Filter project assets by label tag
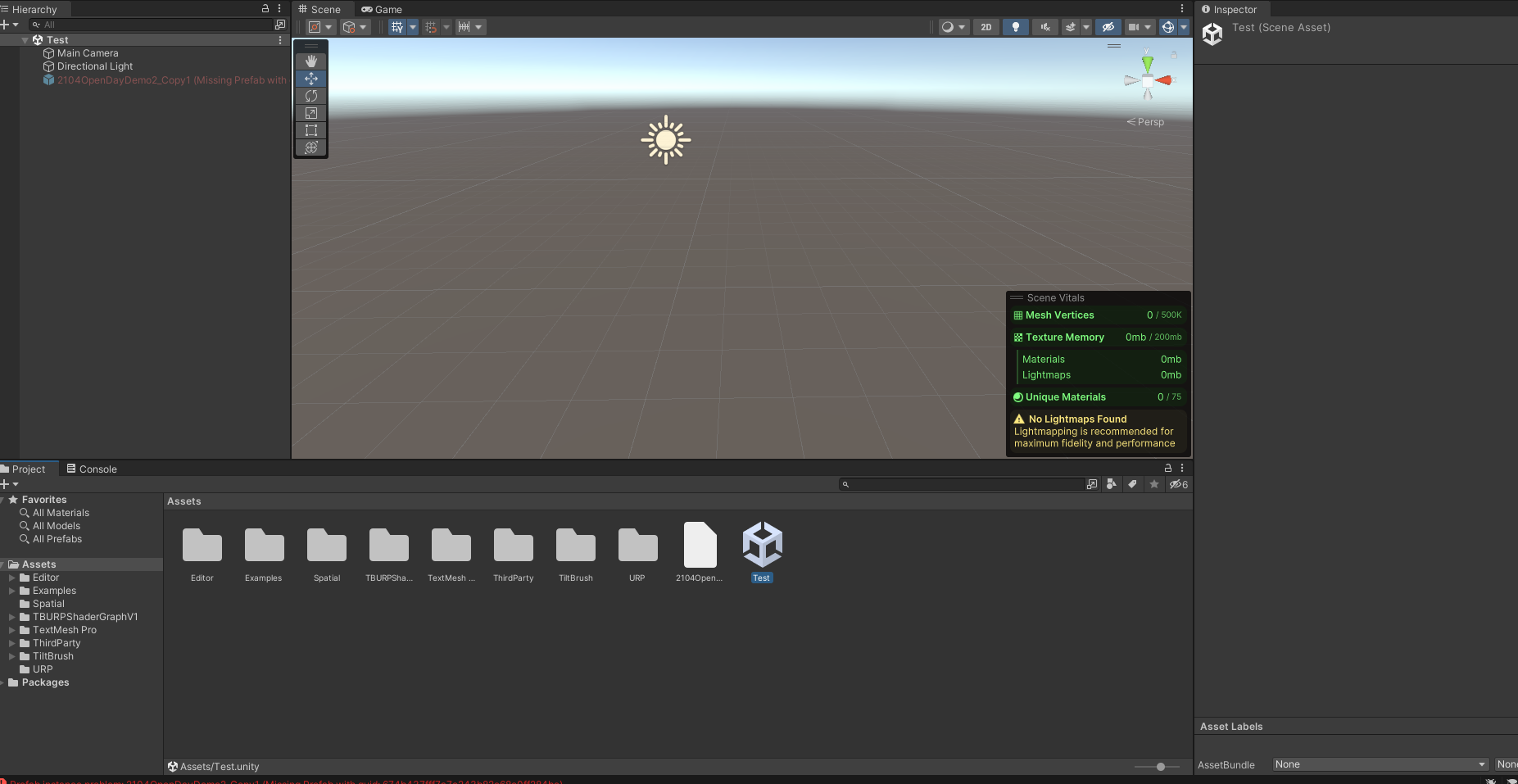 click(1133, 484)
